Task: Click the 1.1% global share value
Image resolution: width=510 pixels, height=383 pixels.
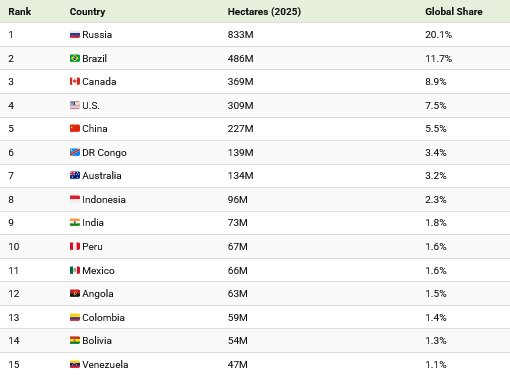Action: [x=436, y=364]
